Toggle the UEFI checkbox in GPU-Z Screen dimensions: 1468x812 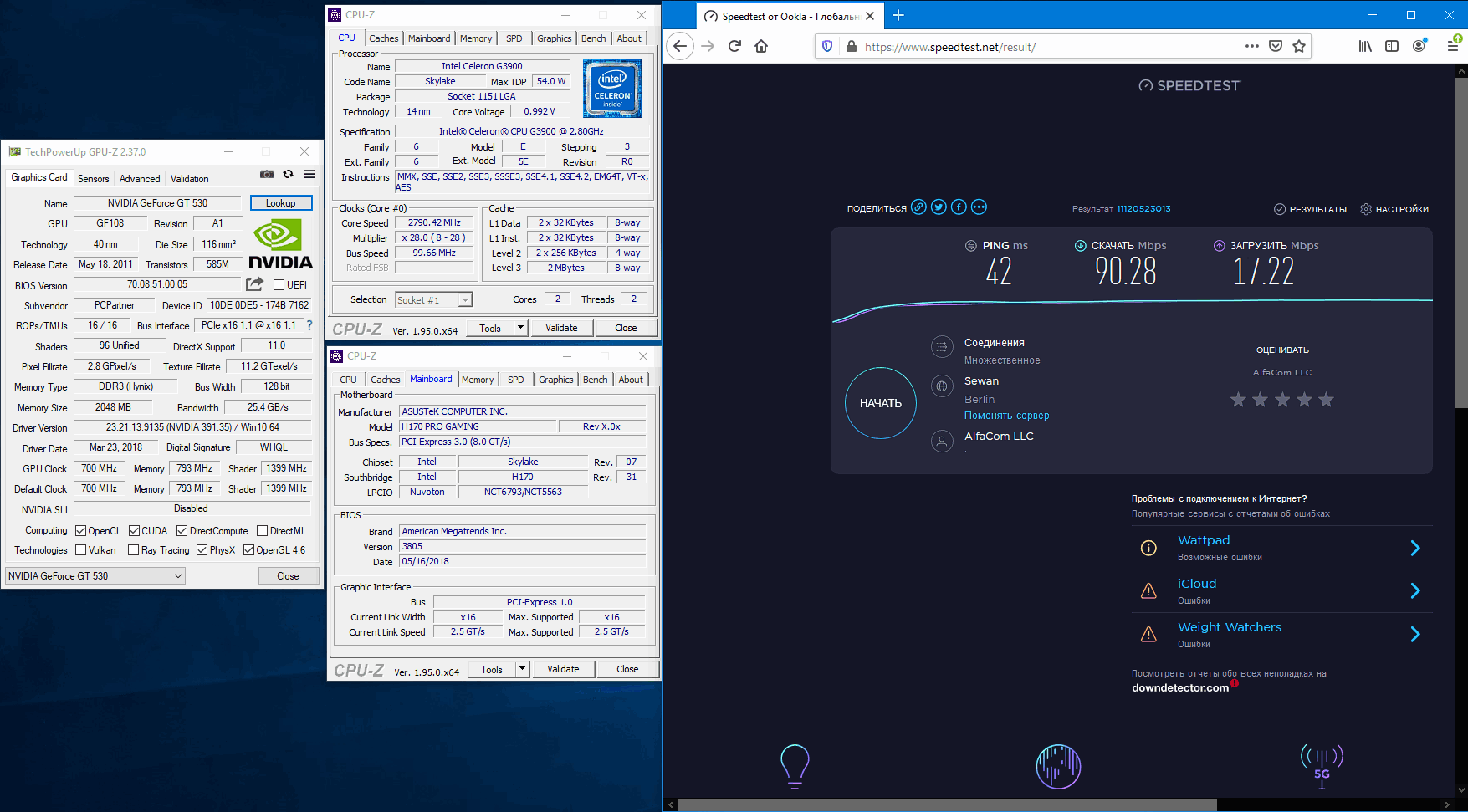[x=279, y=285]
